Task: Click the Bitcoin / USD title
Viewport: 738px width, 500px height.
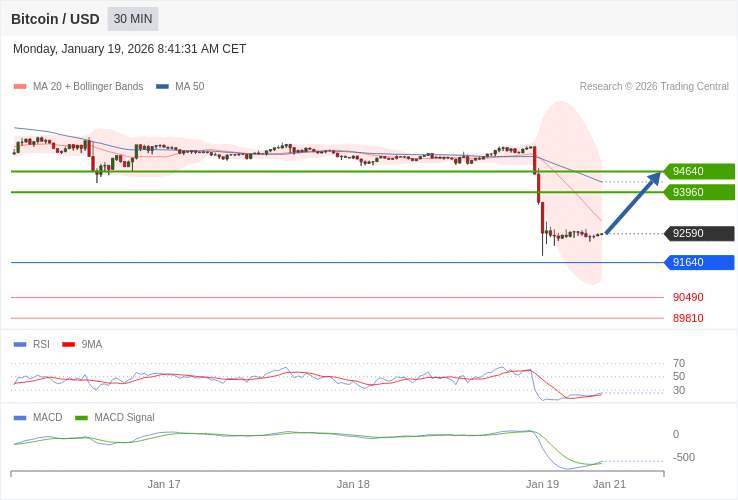Action: [x=55, y=19]
